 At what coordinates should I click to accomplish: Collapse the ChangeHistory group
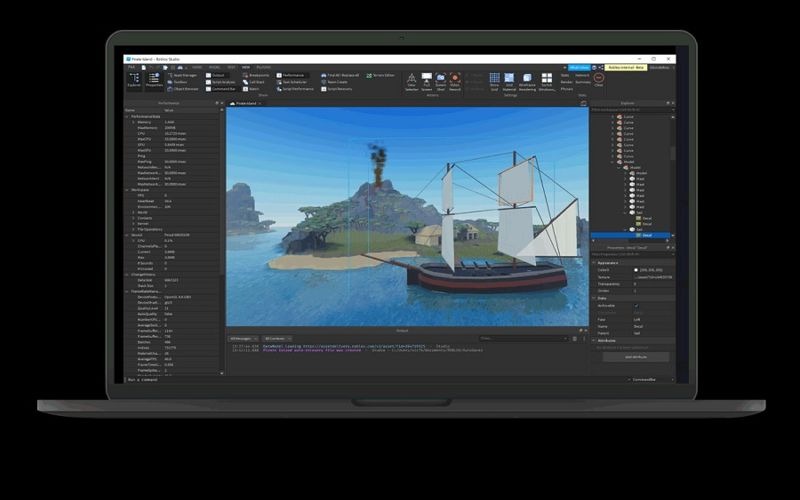tap(128, 274)
